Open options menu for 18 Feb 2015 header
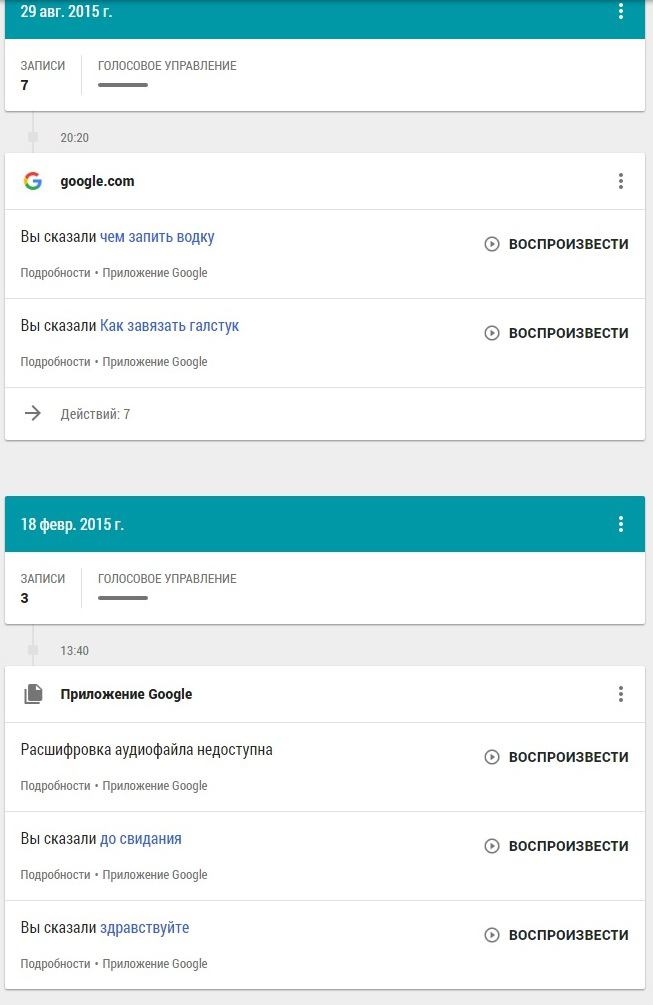This screenshot has height=1005, width=653. coord(621,524)
